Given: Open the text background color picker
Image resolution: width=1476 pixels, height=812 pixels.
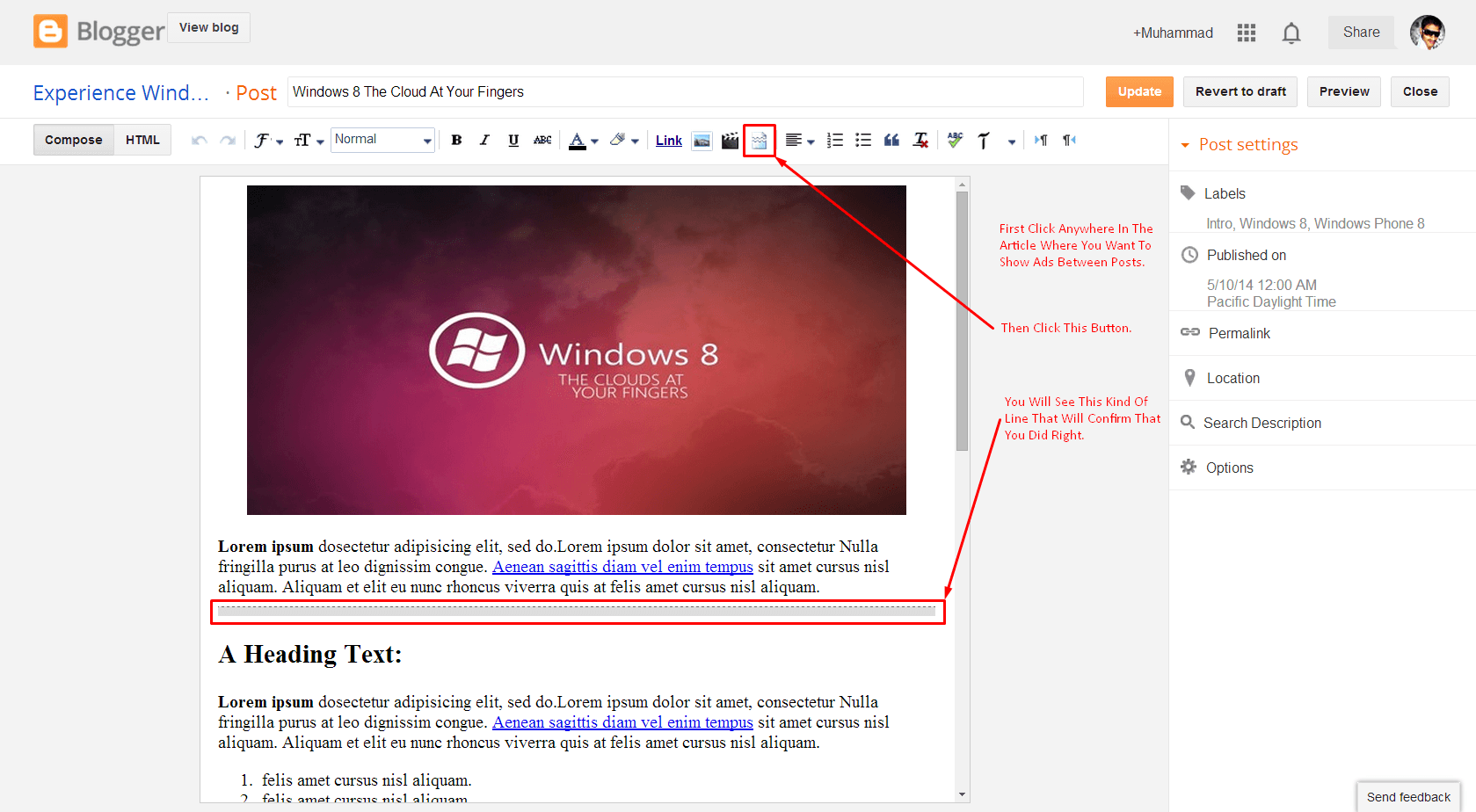Looking at the screenshot, I should tap(623, 141).
